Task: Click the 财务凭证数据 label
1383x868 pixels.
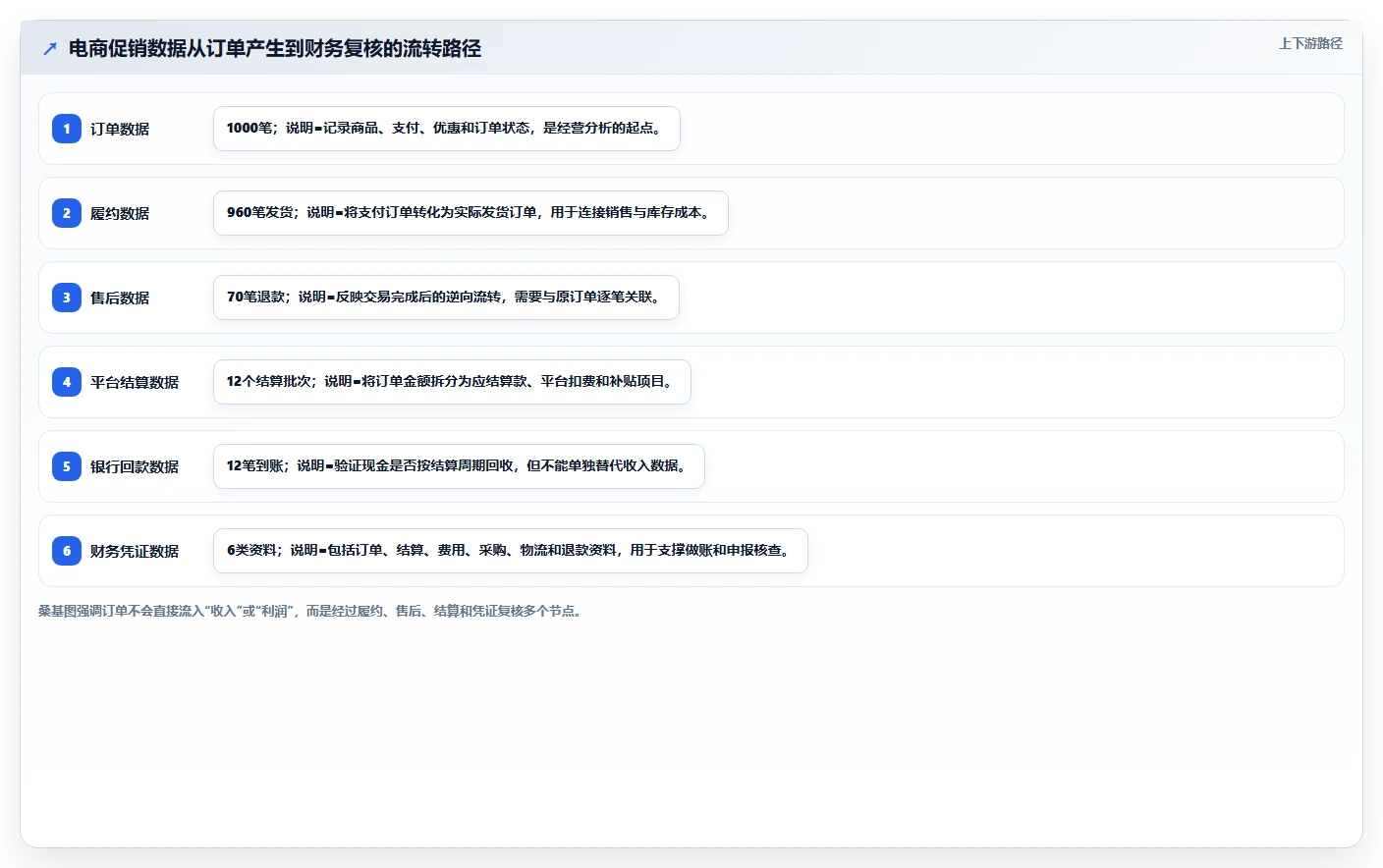Action: [x=135, y=551]
